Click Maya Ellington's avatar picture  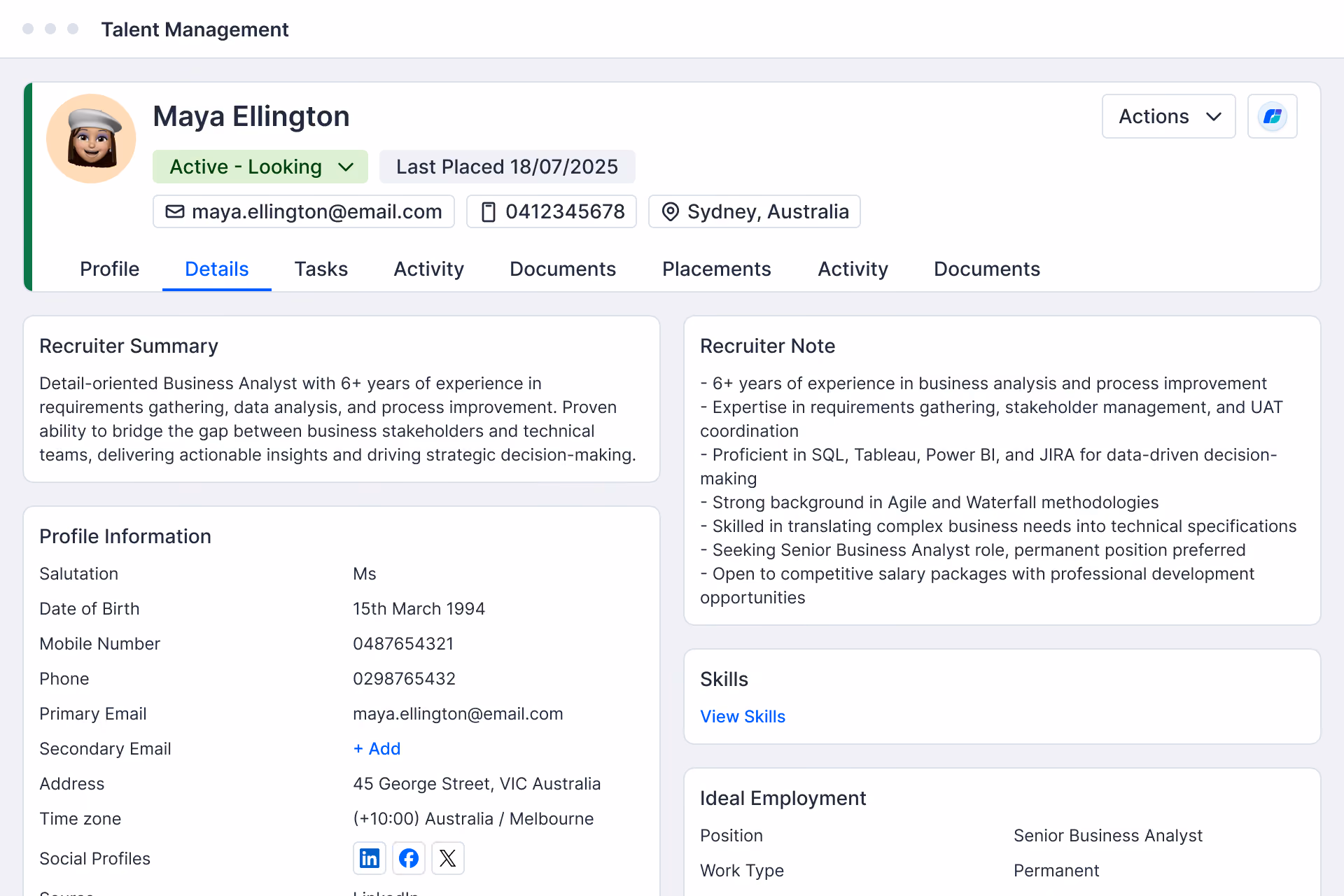click(x=91, y=139)
